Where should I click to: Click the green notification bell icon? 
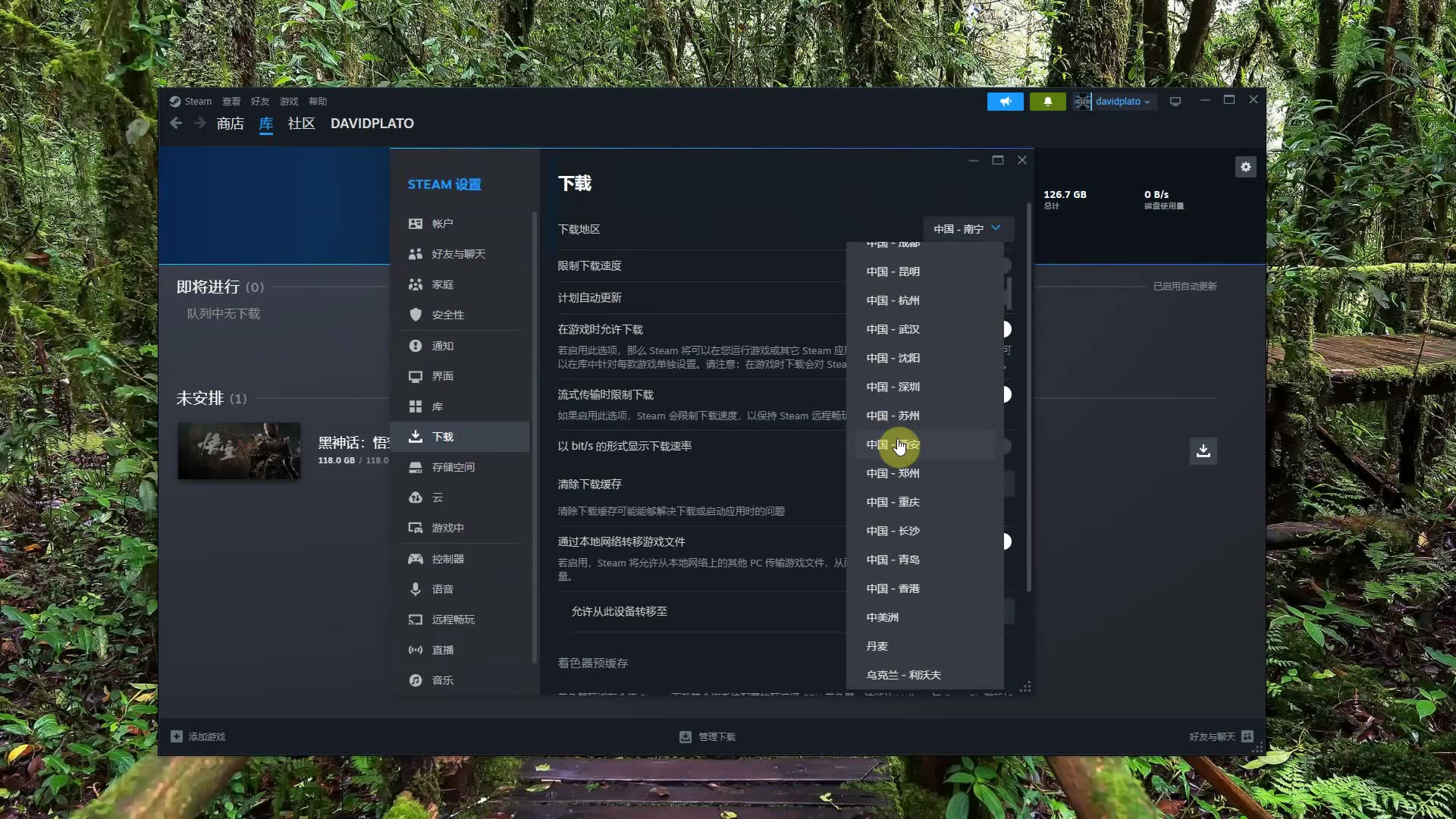point(1048,101)
